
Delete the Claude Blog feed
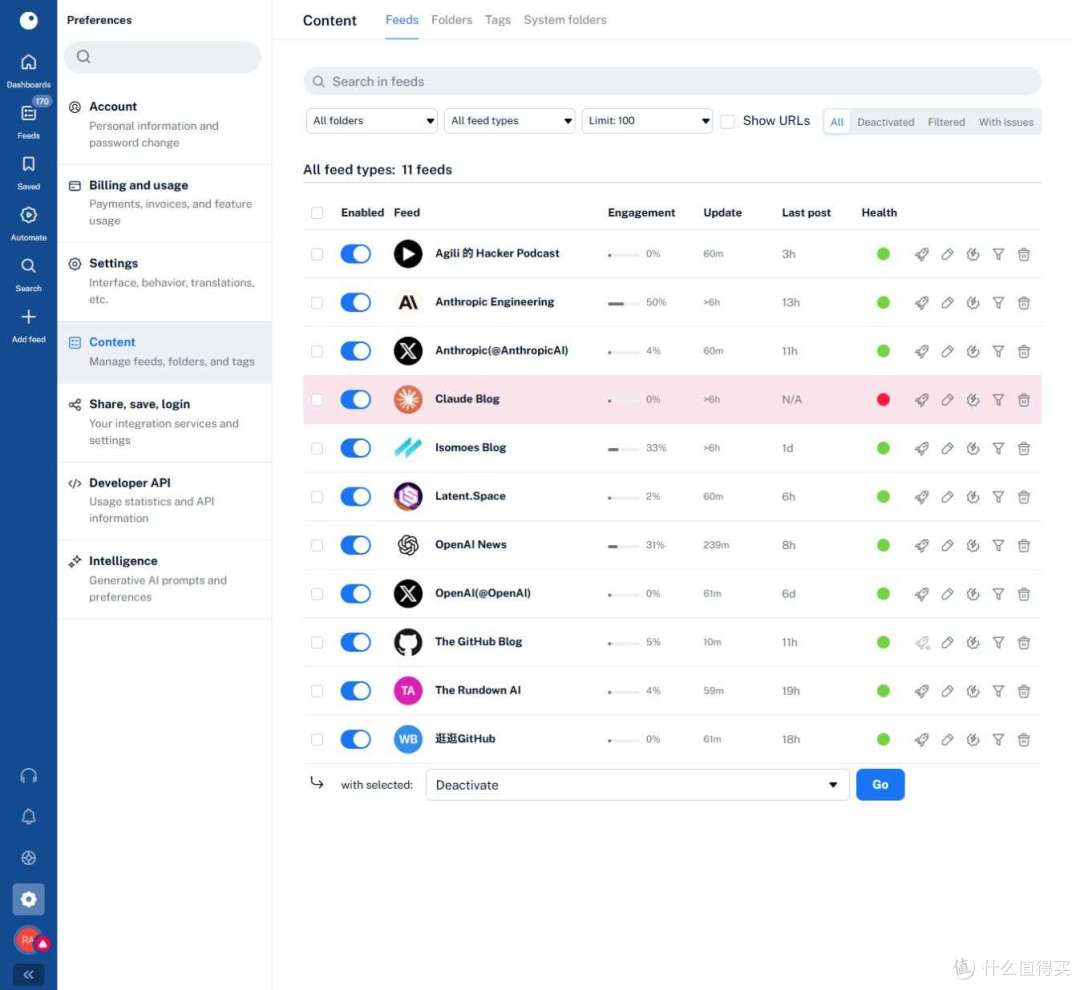point(1024,400)
